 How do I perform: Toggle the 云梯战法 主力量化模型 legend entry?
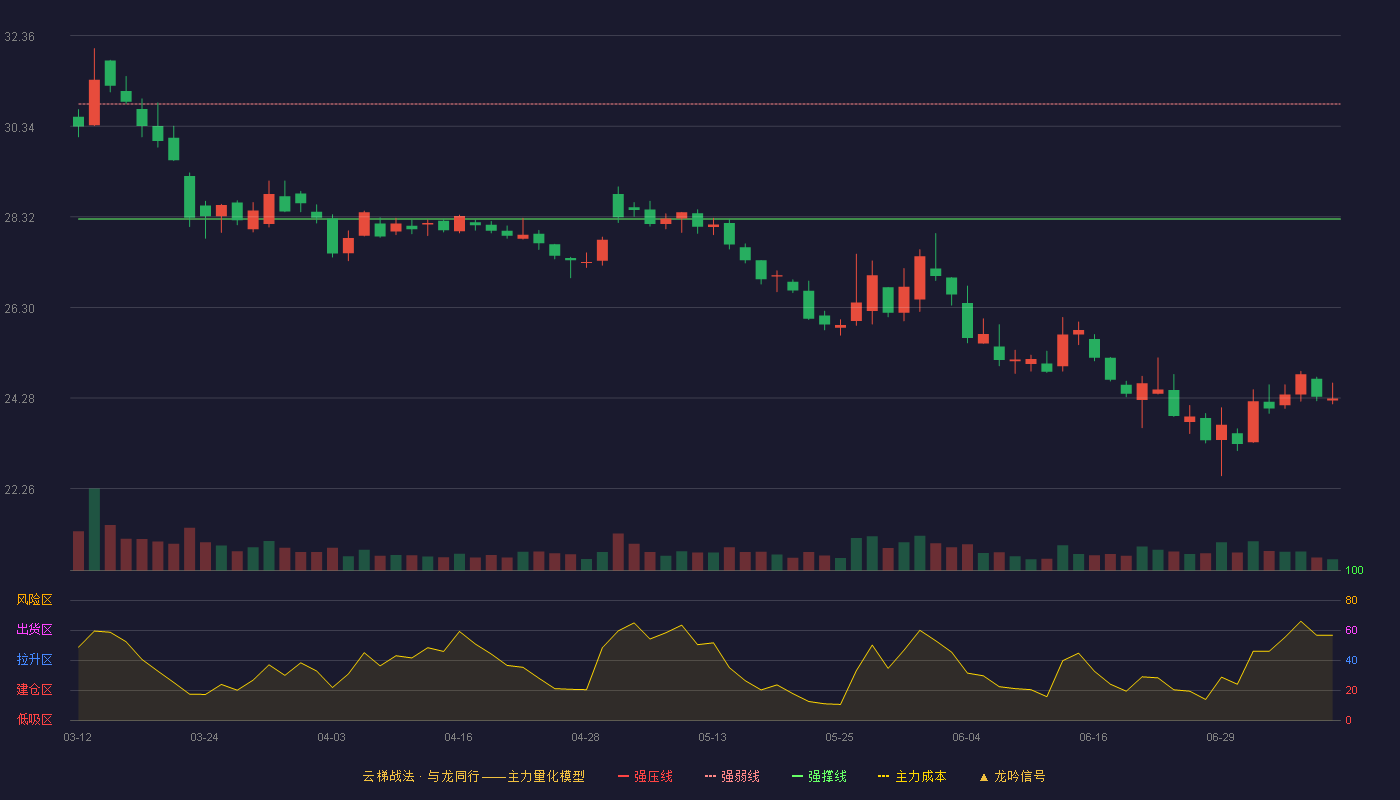click(473, 776)
